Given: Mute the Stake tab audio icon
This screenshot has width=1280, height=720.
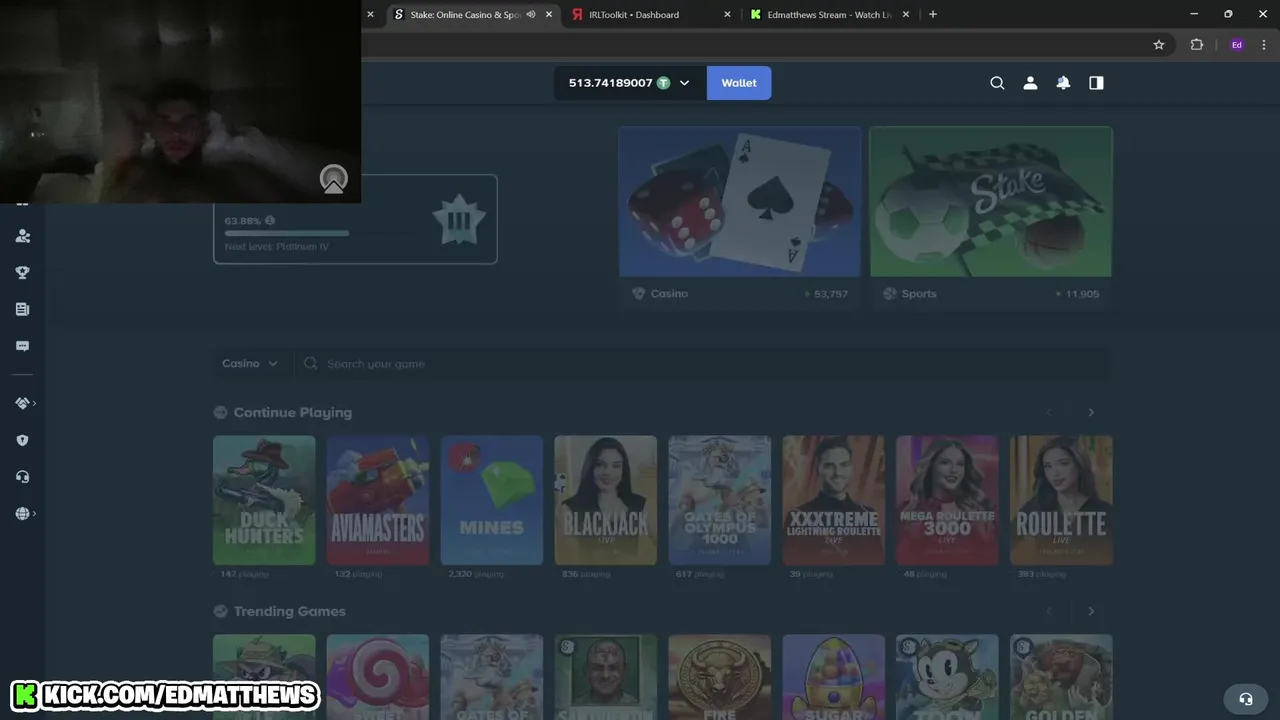Looking at the screenshot, I should pyautogui.click(x=531, y=14).
